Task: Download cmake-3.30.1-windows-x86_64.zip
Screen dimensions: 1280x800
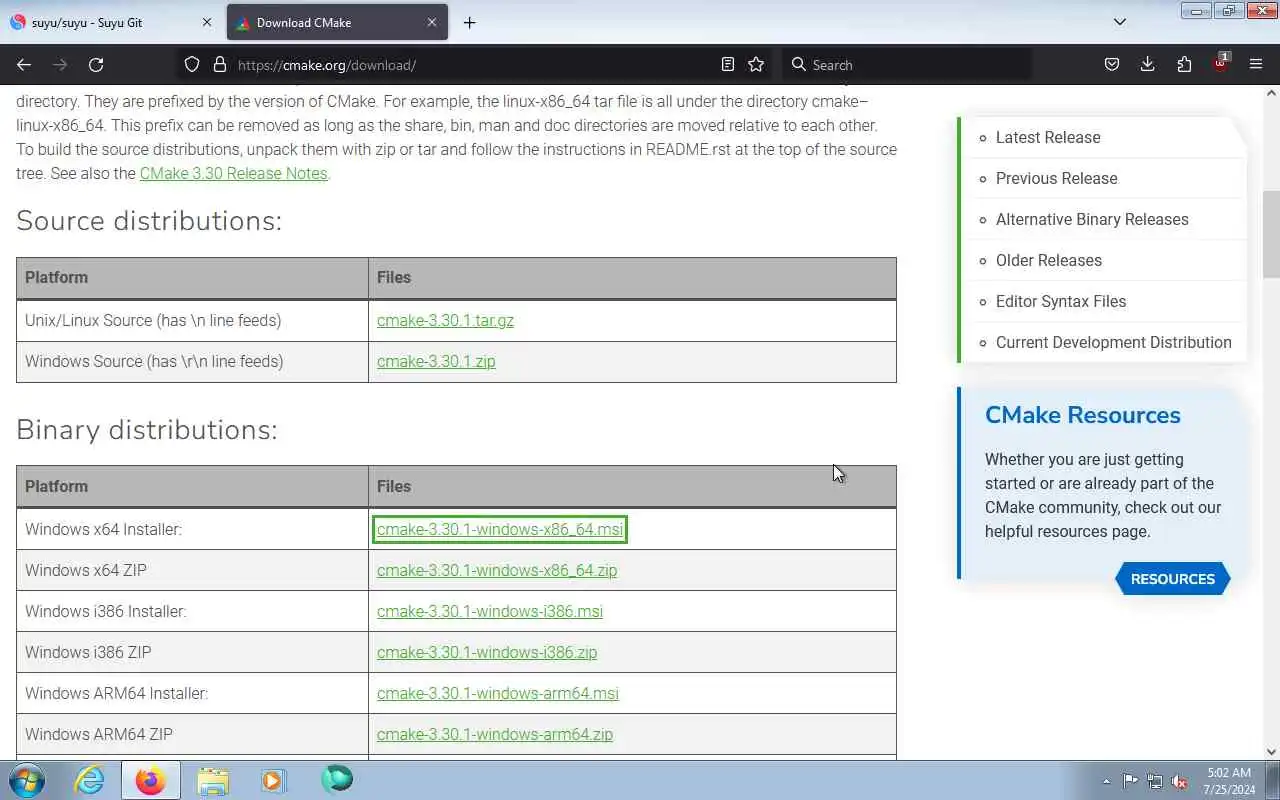Action: pos(497,570)
